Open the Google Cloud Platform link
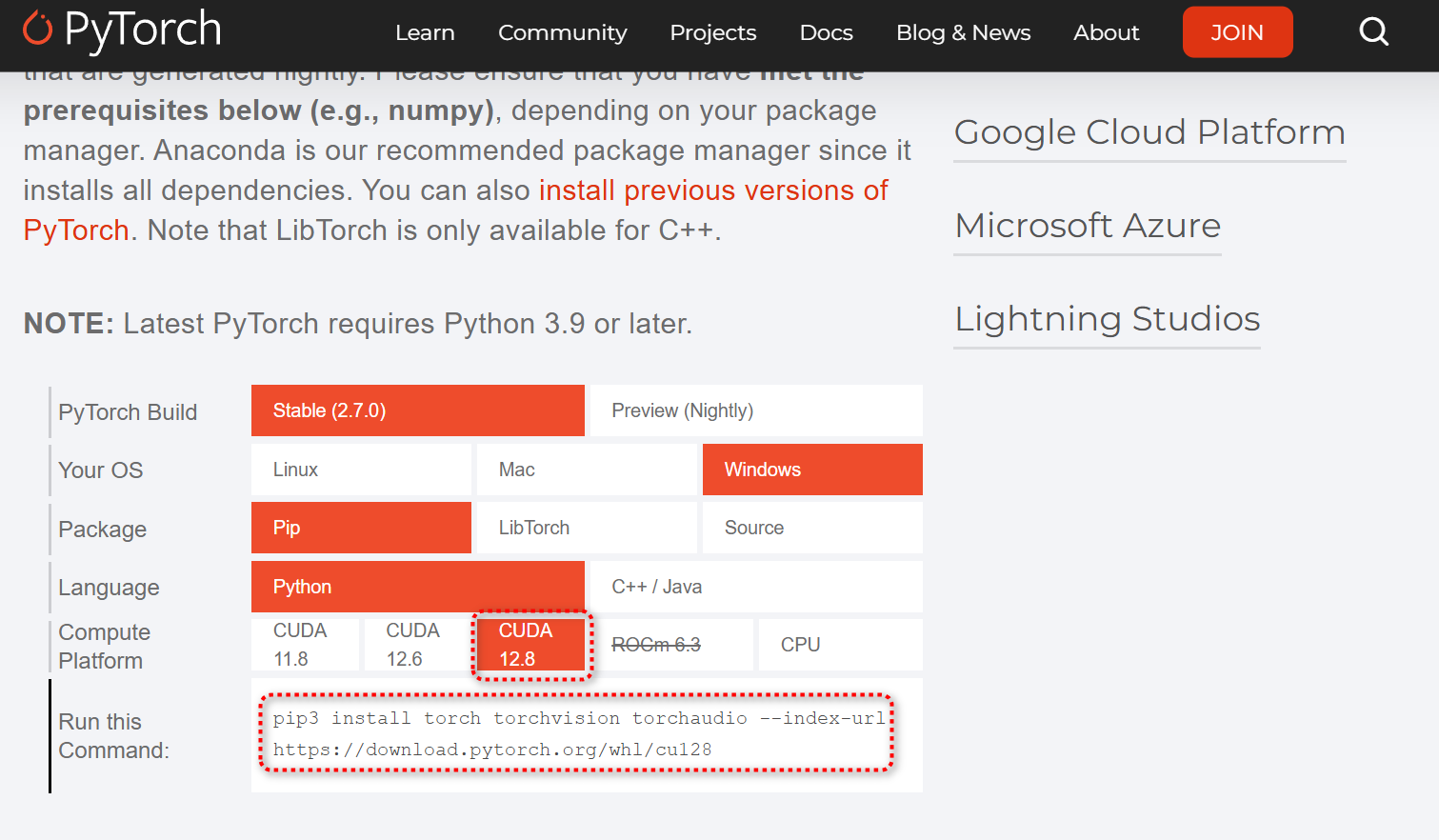This screenshot has width=1439, height=840. tap(1149, 131)
